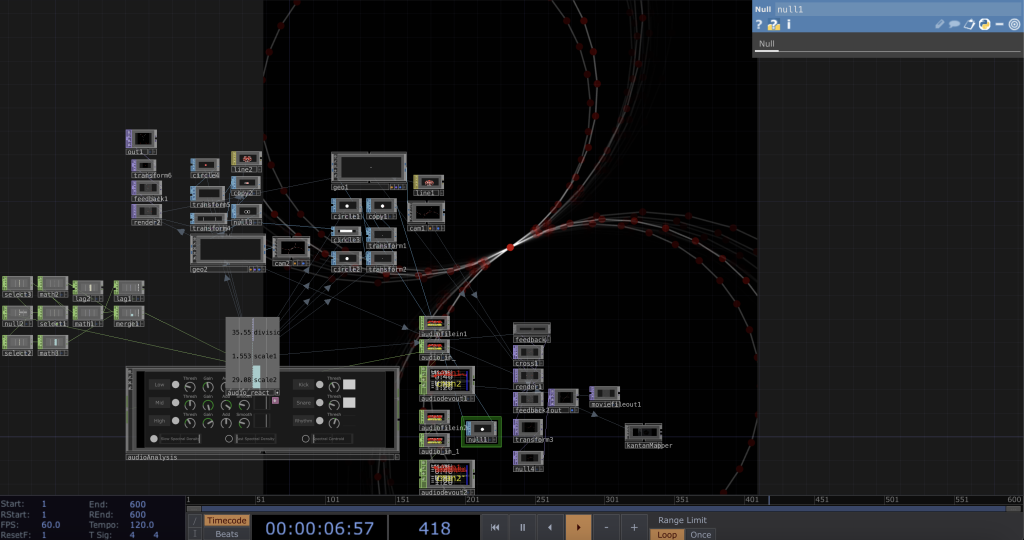The height and width of the screenshot is (540, 1024).
Task: Click the comment speech bubble icon
Action: click(x=954, y=24)
